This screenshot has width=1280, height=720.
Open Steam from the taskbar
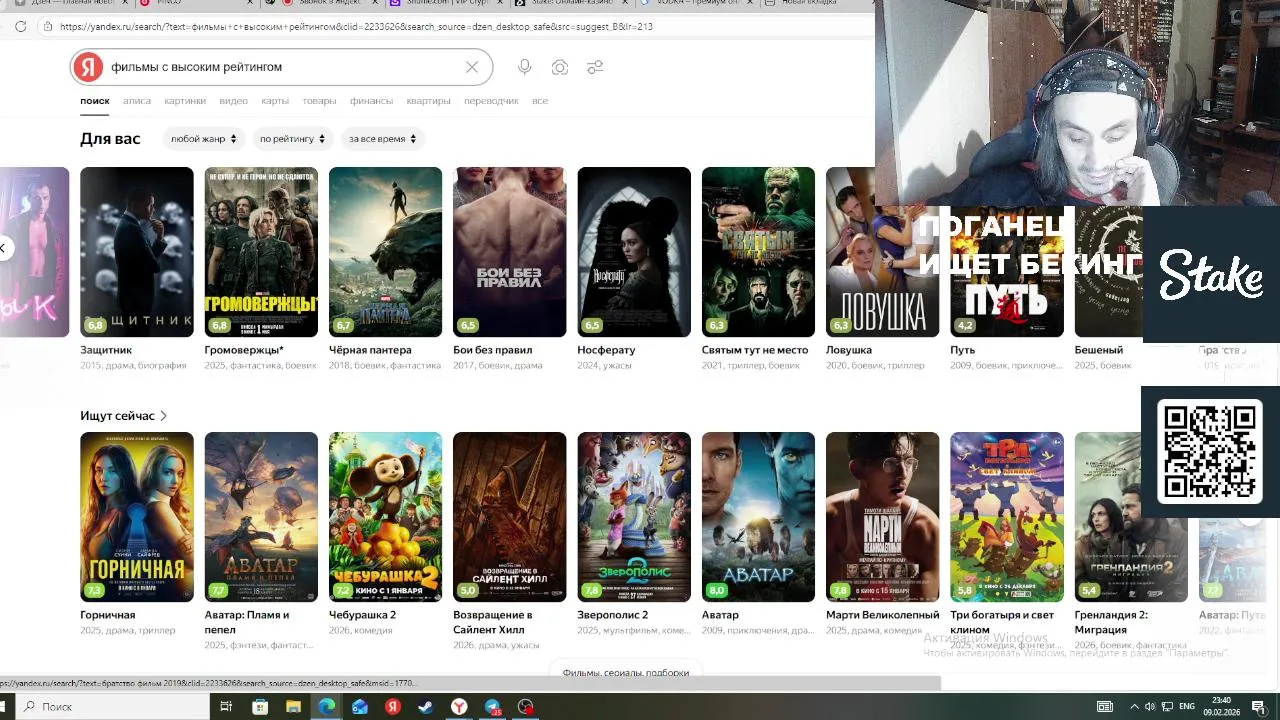pyautogui.click(x=426, y=707)
